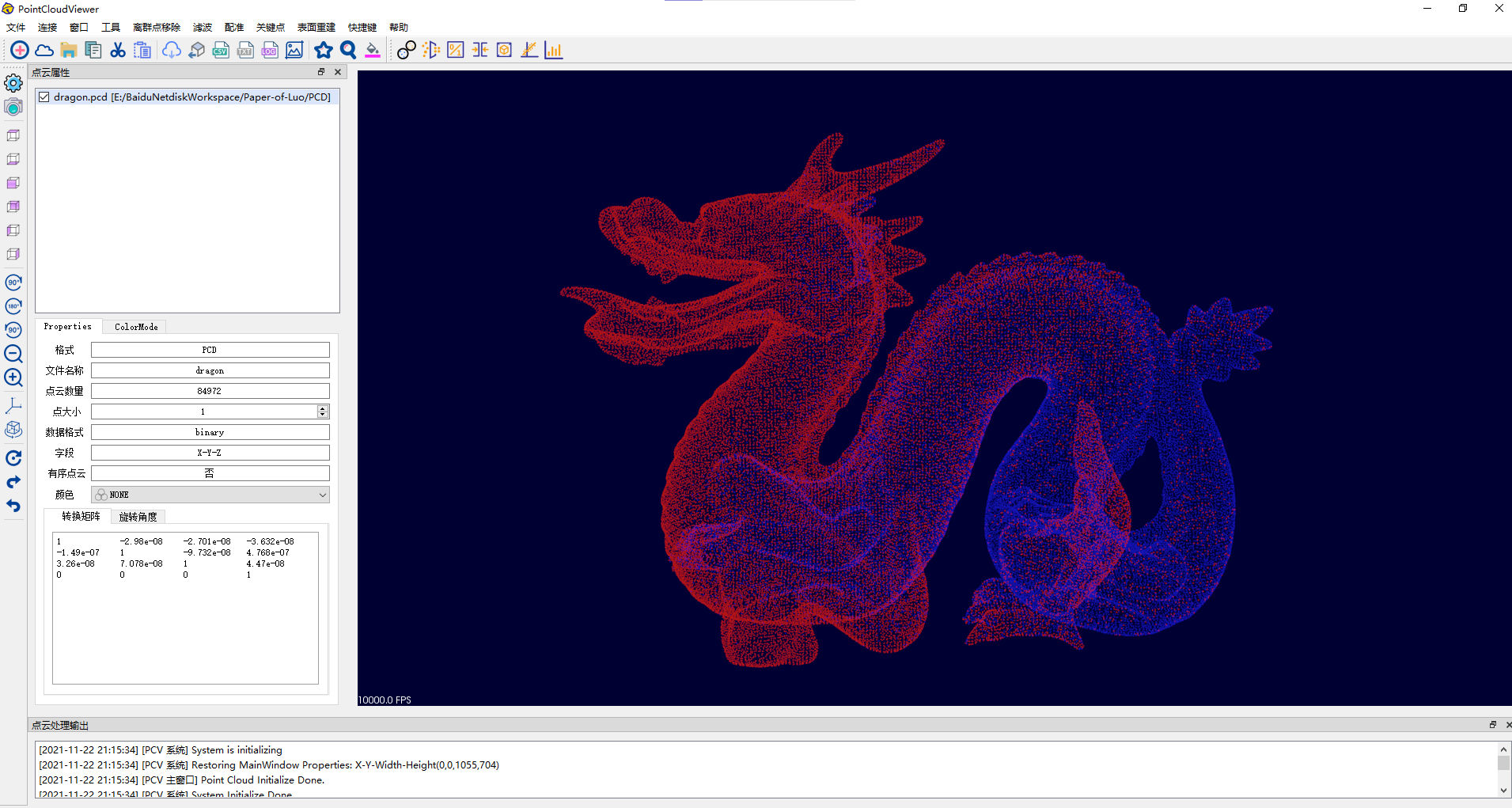Switch to the ColorMode tab
The width and height of the screenshot is (1512, 808).
tap(136, 327)
